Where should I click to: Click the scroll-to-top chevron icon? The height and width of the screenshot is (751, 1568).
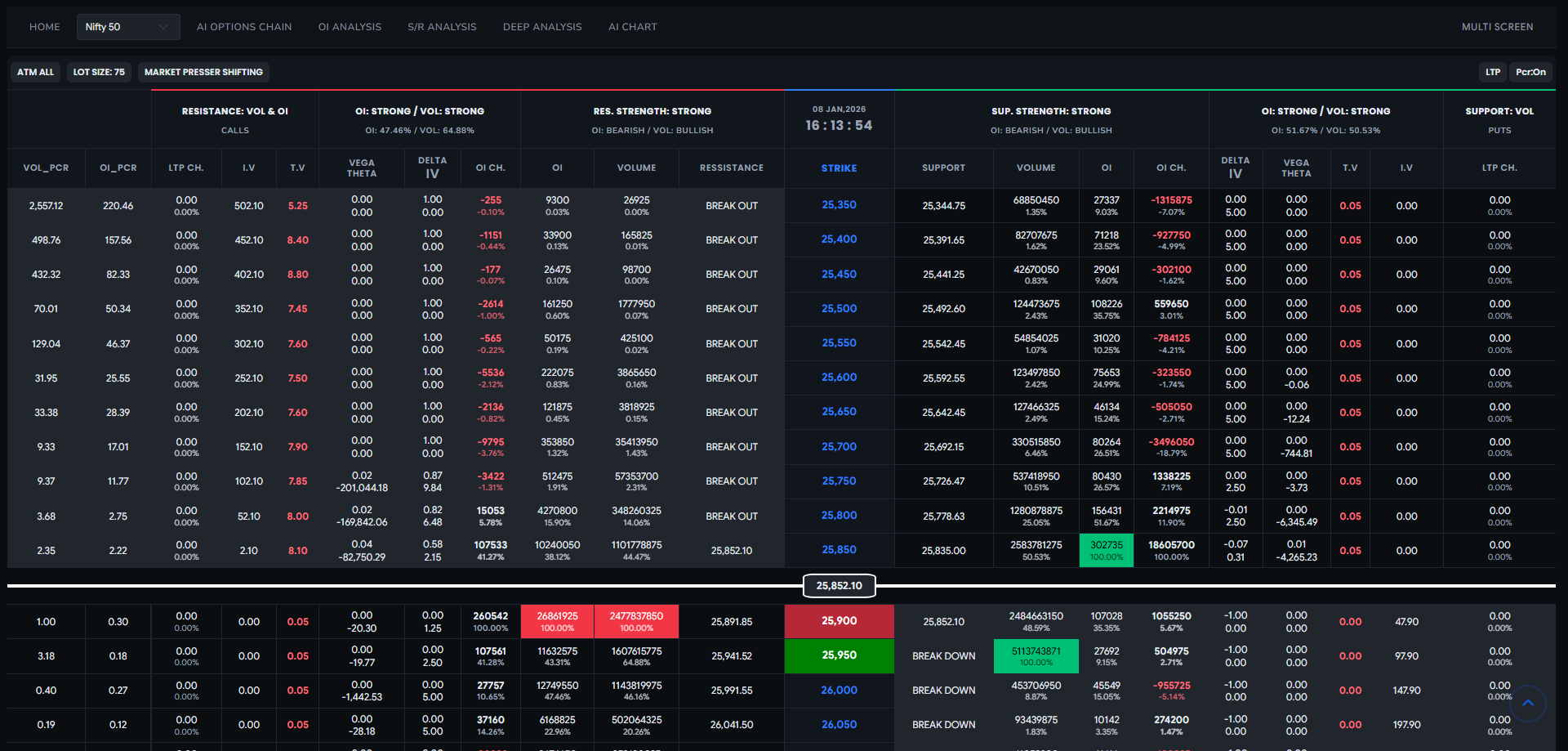pos(1530,703)
